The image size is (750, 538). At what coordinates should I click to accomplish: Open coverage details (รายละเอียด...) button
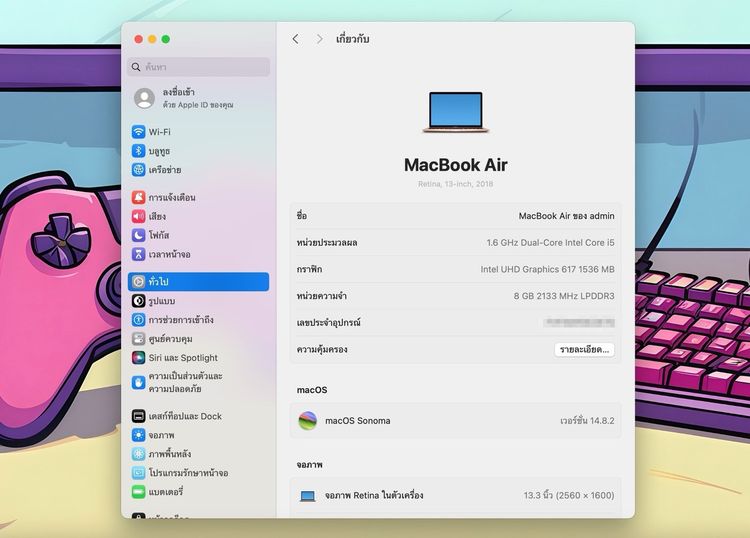(585, 350)
